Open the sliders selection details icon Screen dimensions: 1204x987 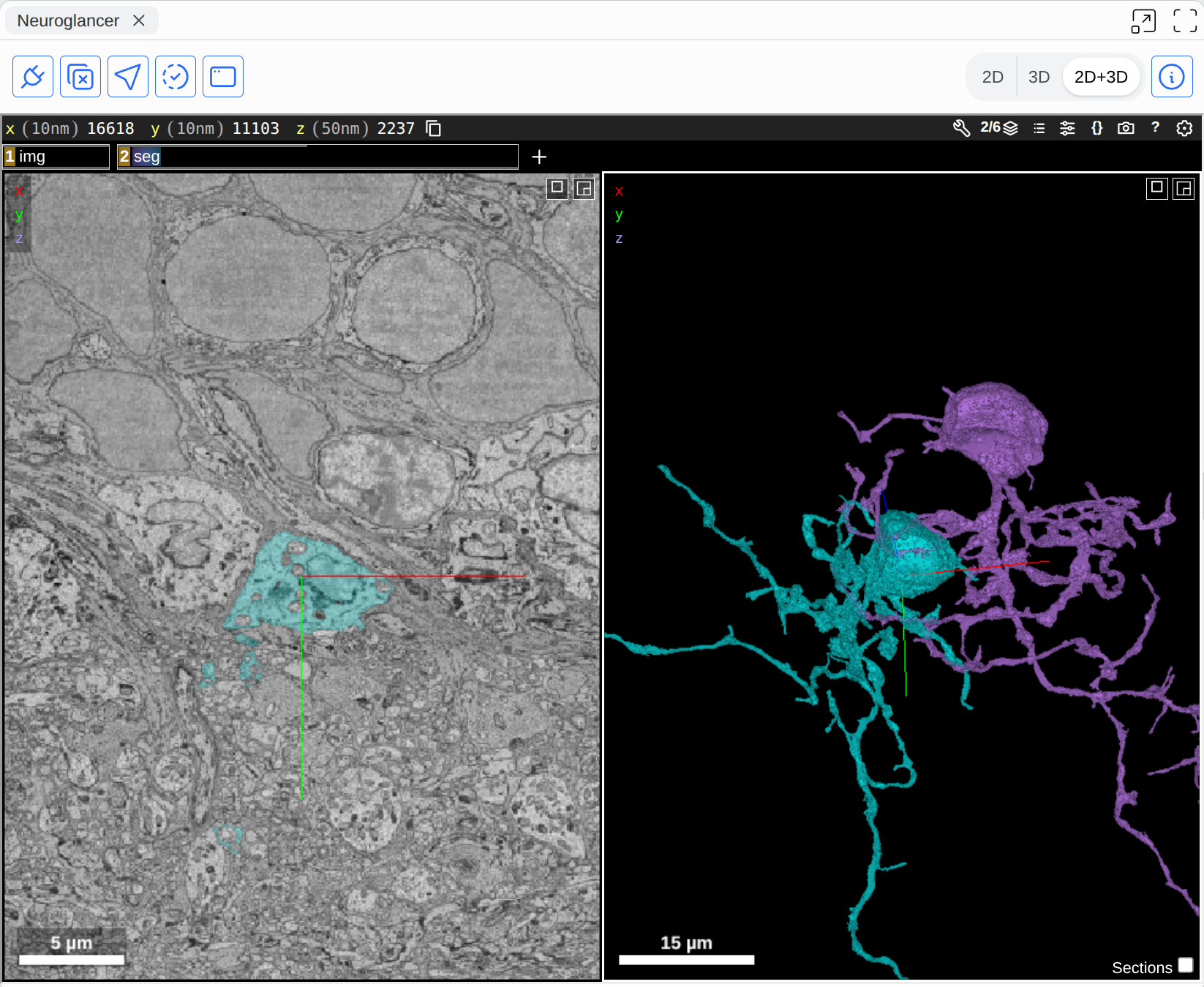[1067, 128]
